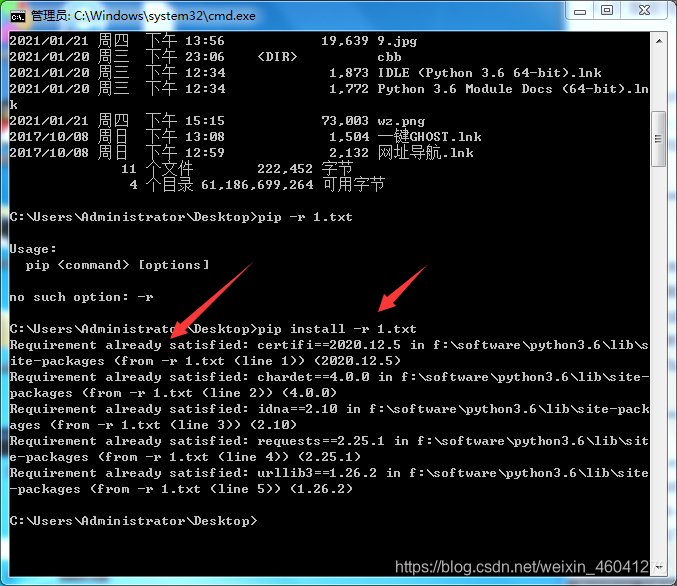Viewport: 677px width, 586px height.
Task: Click the vertical scrollbar thumb
Action: click(658, 139)
